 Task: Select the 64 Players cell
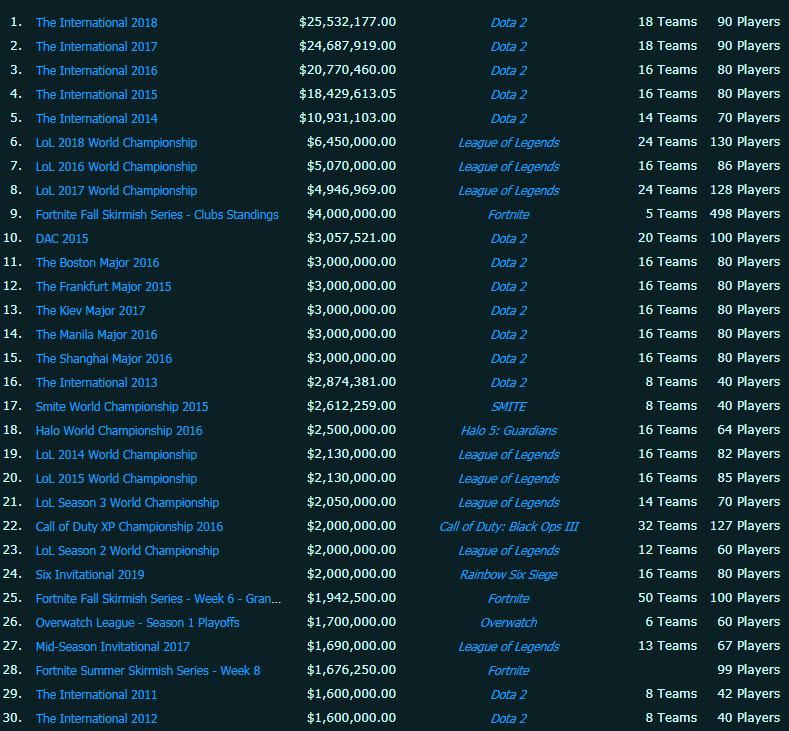click(x=748, y=430)
